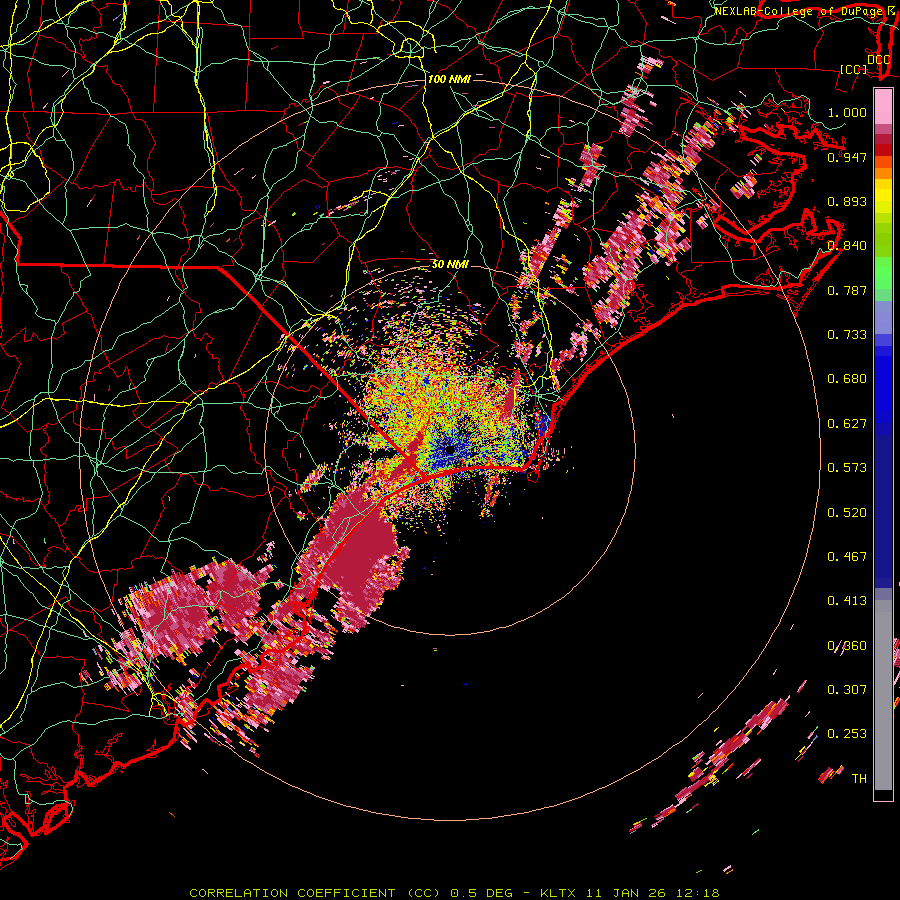Image resolution: width=900 pixels, height=900 pixels.
Task: Select the 0.680 scale value
Action: (x=847, y=379)
